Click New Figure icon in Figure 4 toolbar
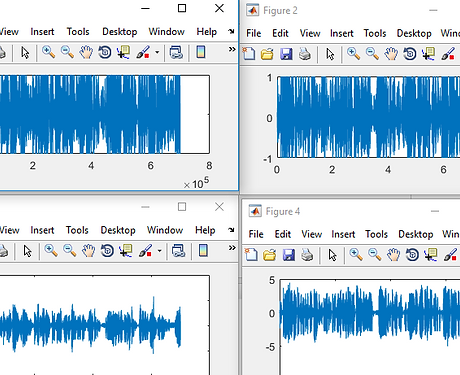The image size is (460, 375). coord(251,255)
